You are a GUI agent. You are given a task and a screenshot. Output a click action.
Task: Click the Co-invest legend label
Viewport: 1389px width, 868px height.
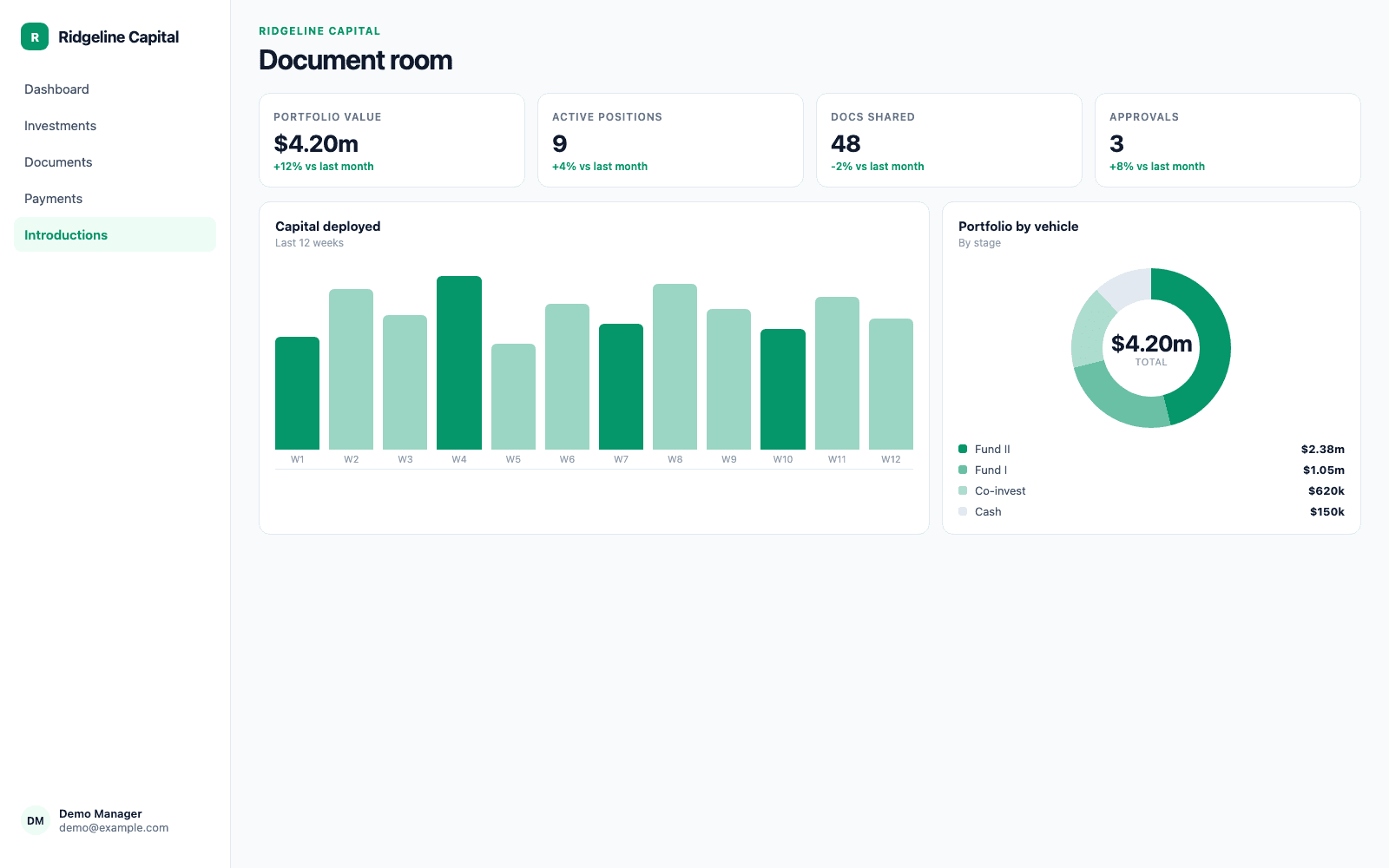[1000, 490]
